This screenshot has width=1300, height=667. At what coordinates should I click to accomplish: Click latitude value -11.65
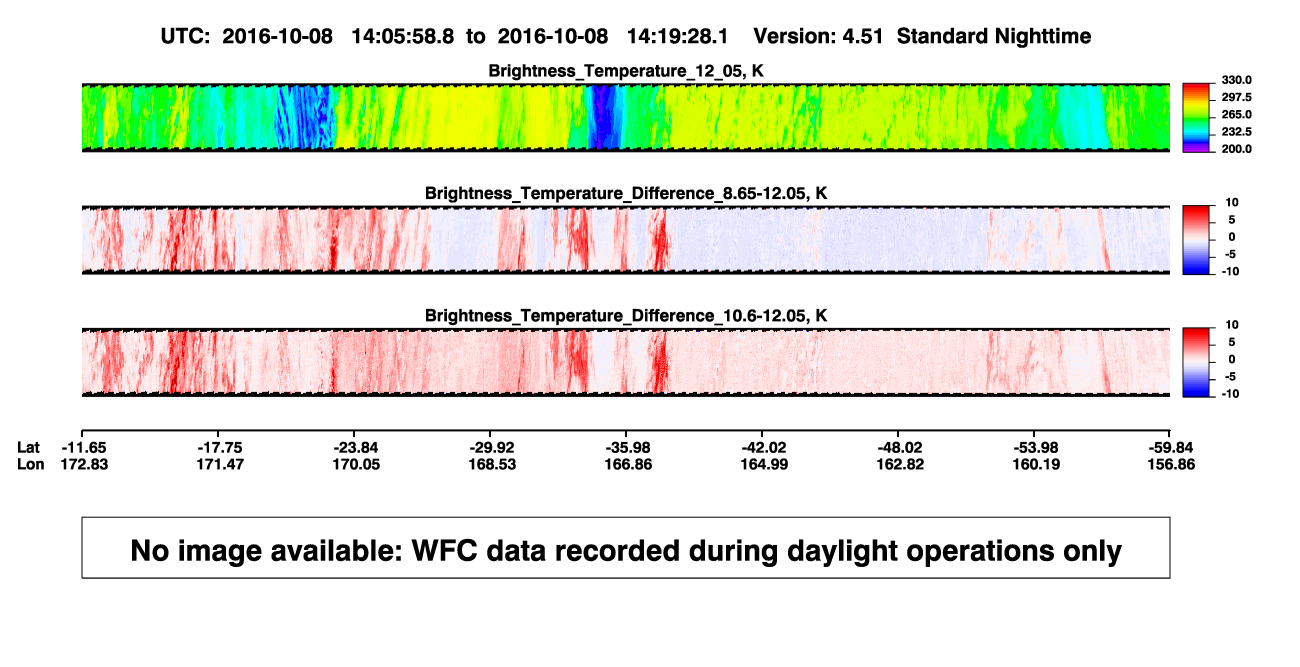click(x=82, y=447)
